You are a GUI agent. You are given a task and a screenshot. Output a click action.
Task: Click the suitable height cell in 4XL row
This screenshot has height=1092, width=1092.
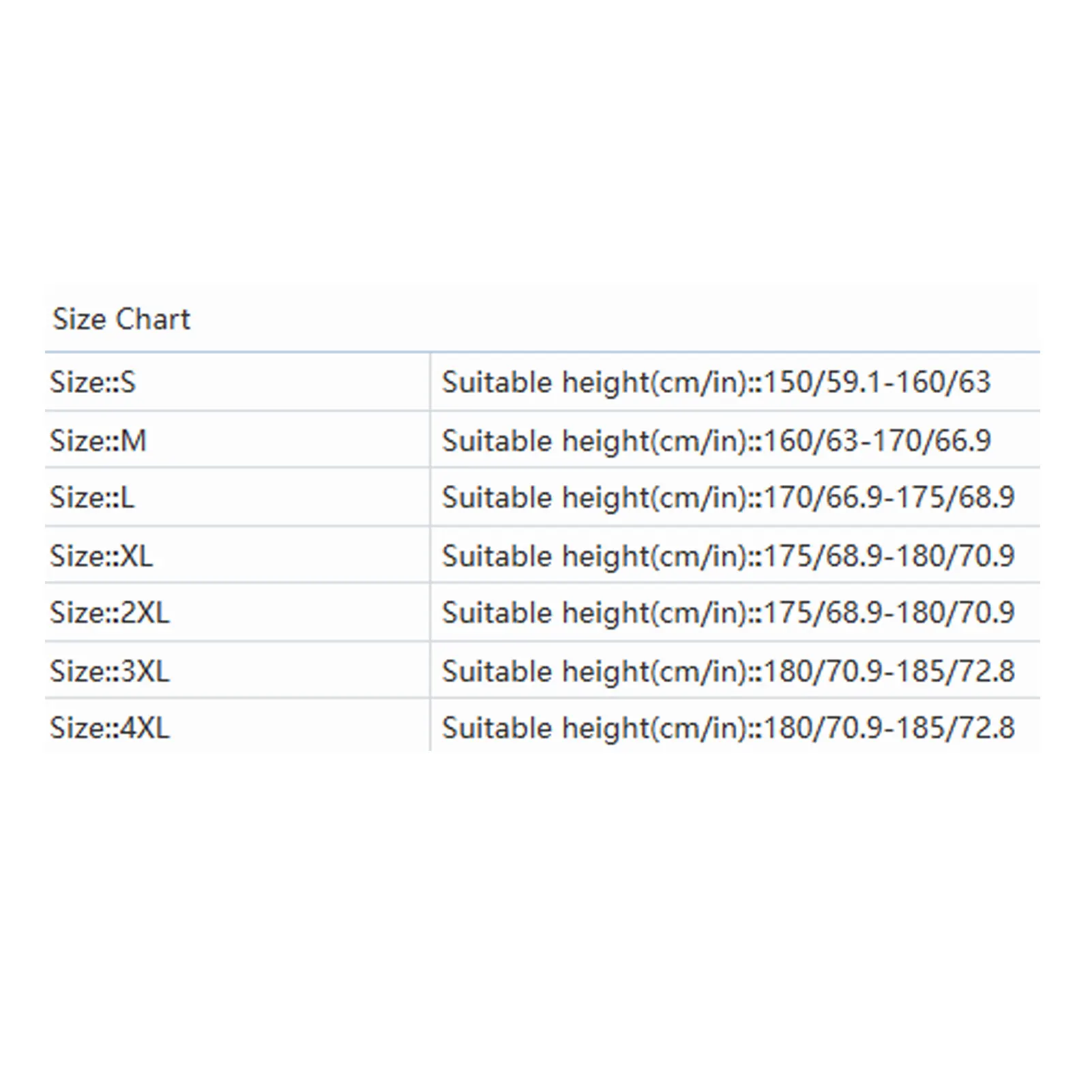[728, 728]
